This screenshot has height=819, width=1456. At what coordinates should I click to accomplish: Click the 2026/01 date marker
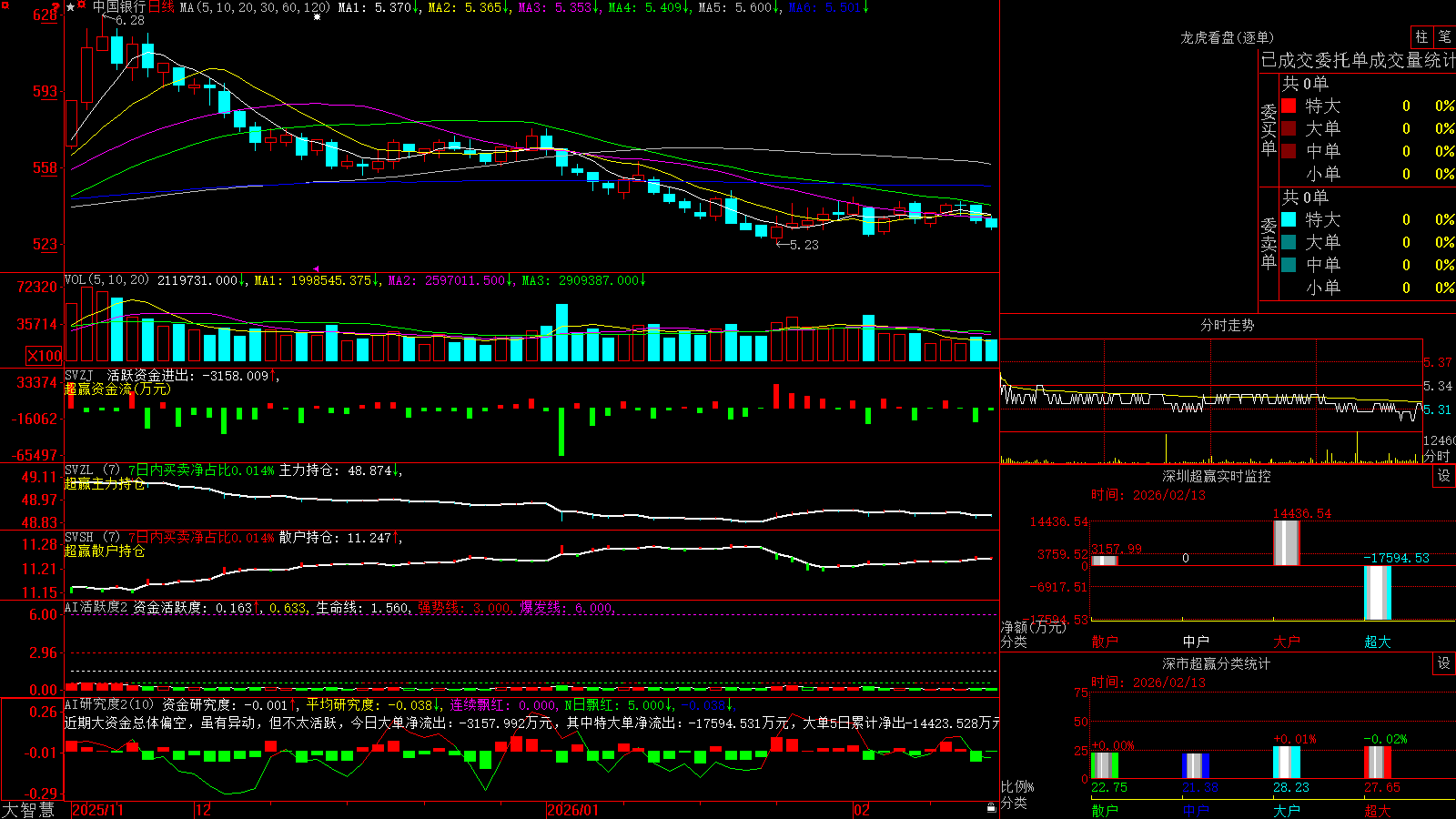click(x=573, y=810)
